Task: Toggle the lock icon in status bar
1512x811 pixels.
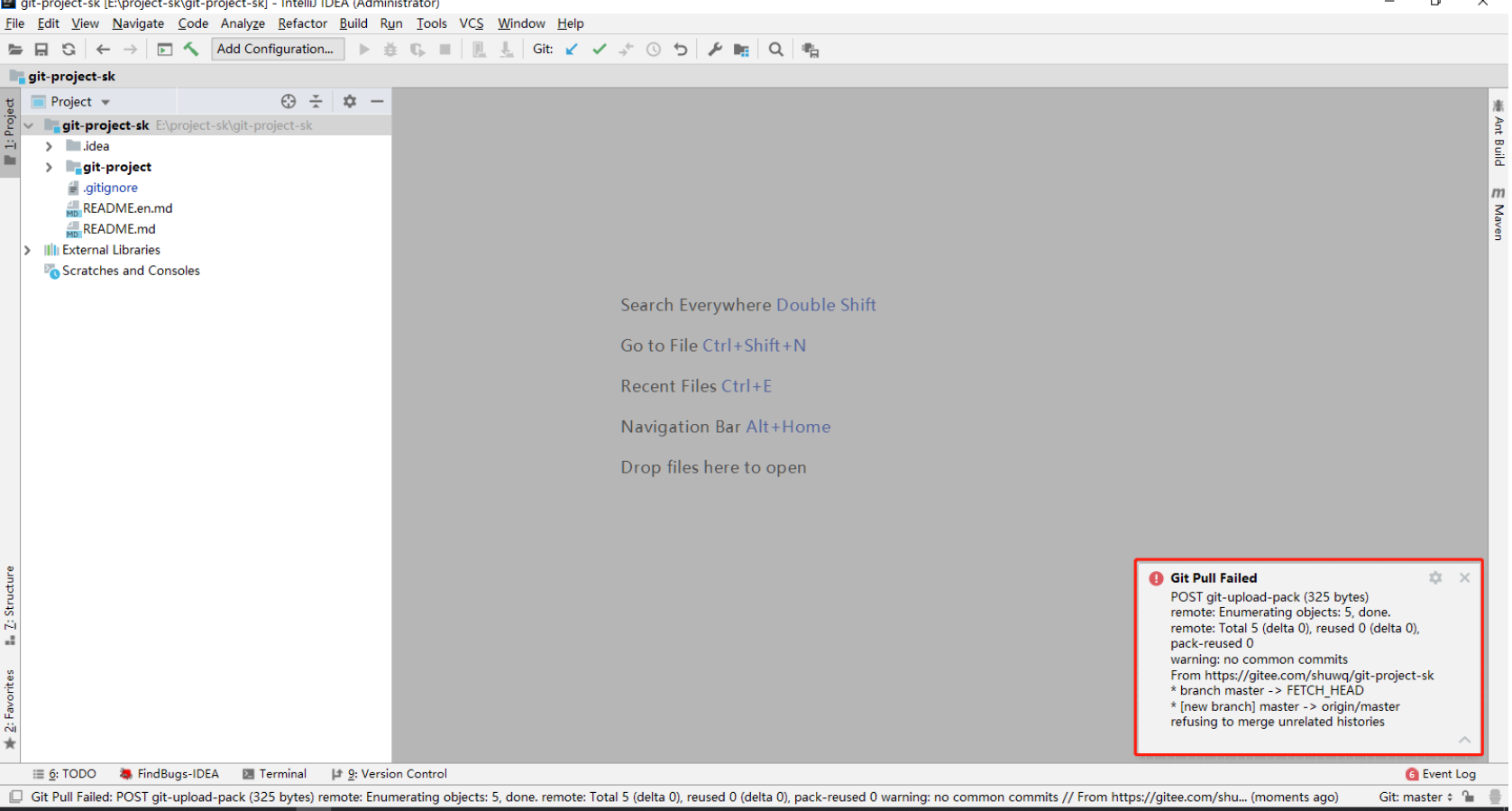Action: pos(1469,797)
